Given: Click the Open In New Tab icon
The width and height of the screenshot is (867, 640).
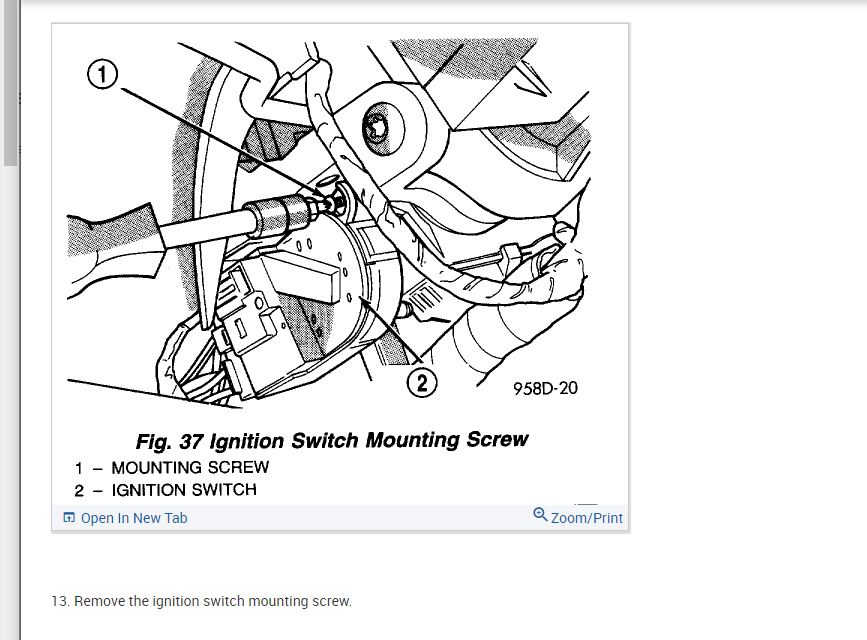Looking at the screenshot, I should [69, 518].
